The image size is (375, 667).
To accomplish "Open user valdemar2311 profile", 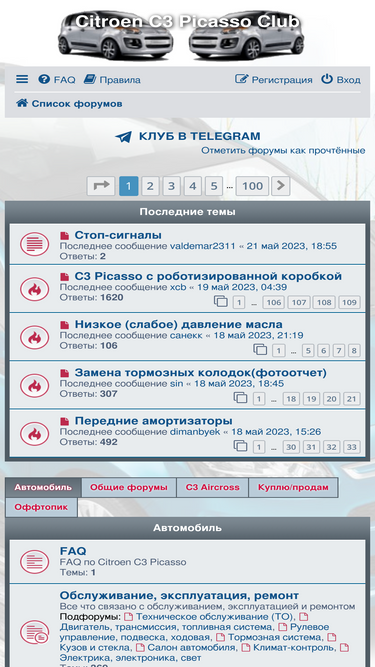I will coord(202,246).
